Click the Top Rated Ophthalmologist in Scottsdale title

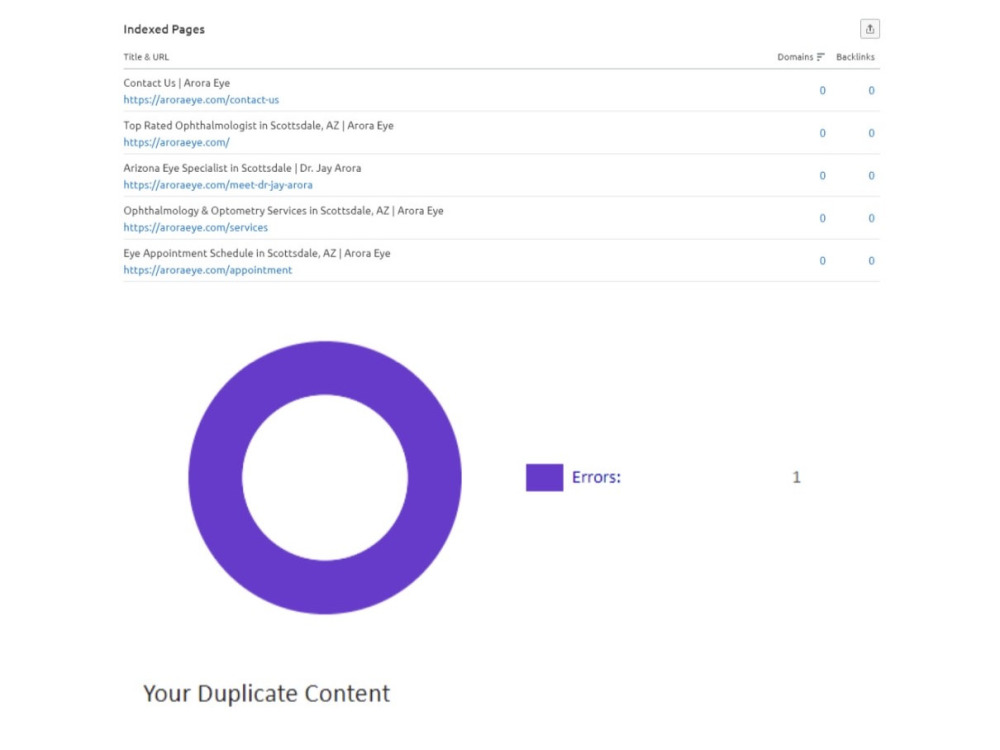pos(258,126)
